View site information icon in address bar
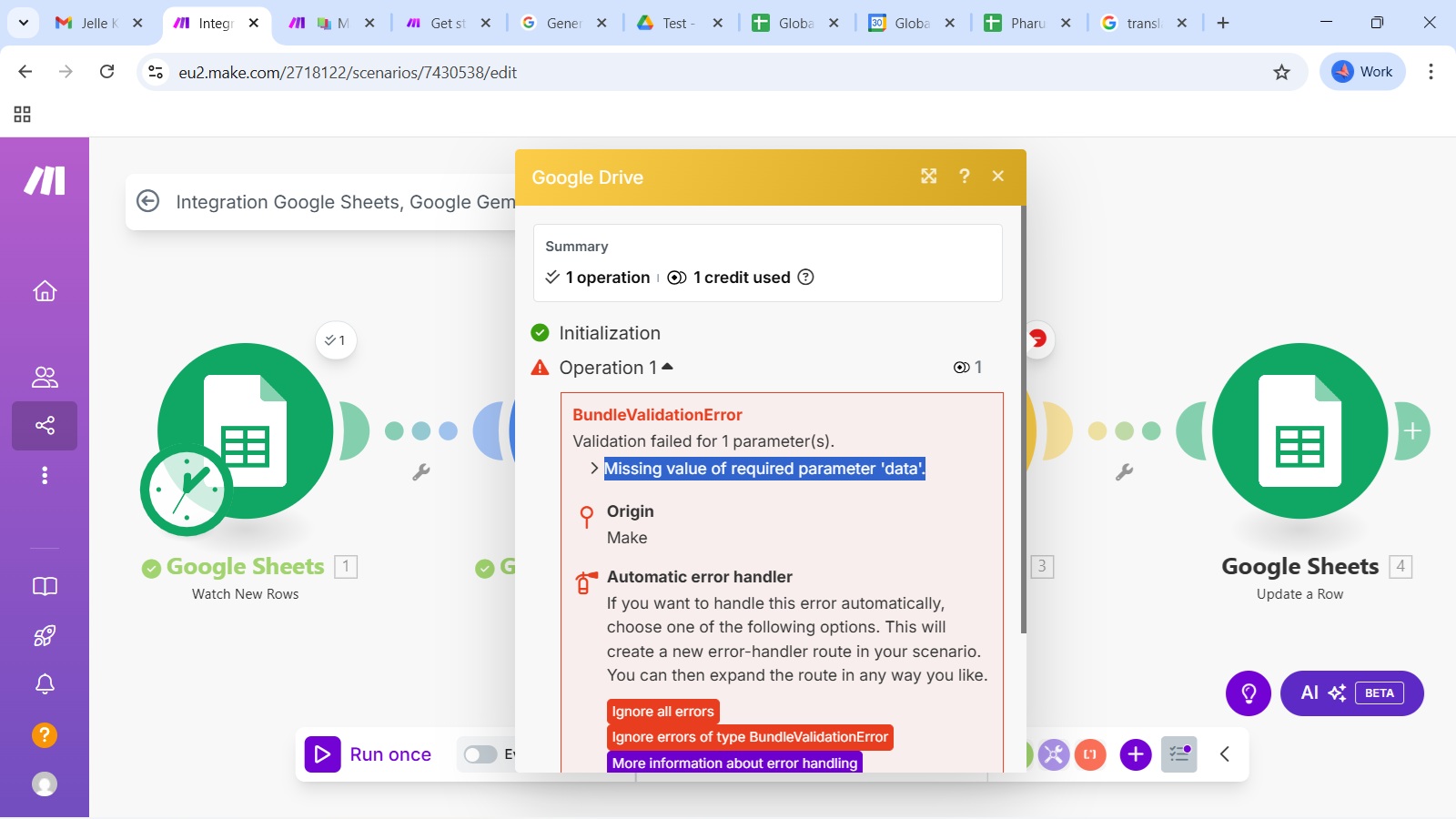This screenshot has width=1456, height=819. click(157, 72)
